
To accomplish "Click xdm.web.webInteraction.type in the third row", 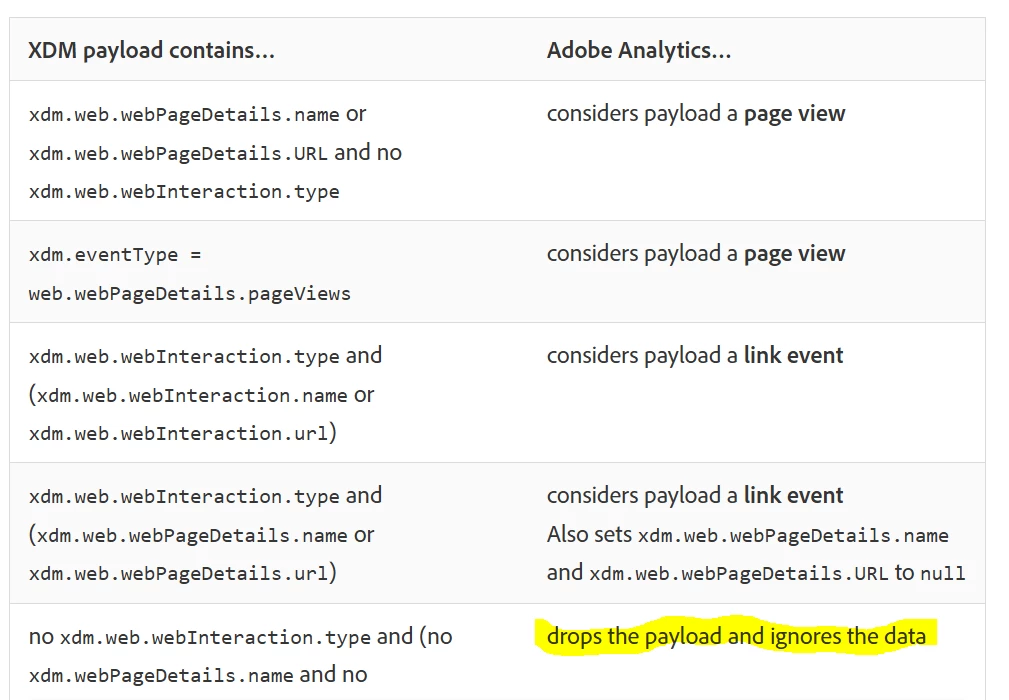I will coord(184,356).
